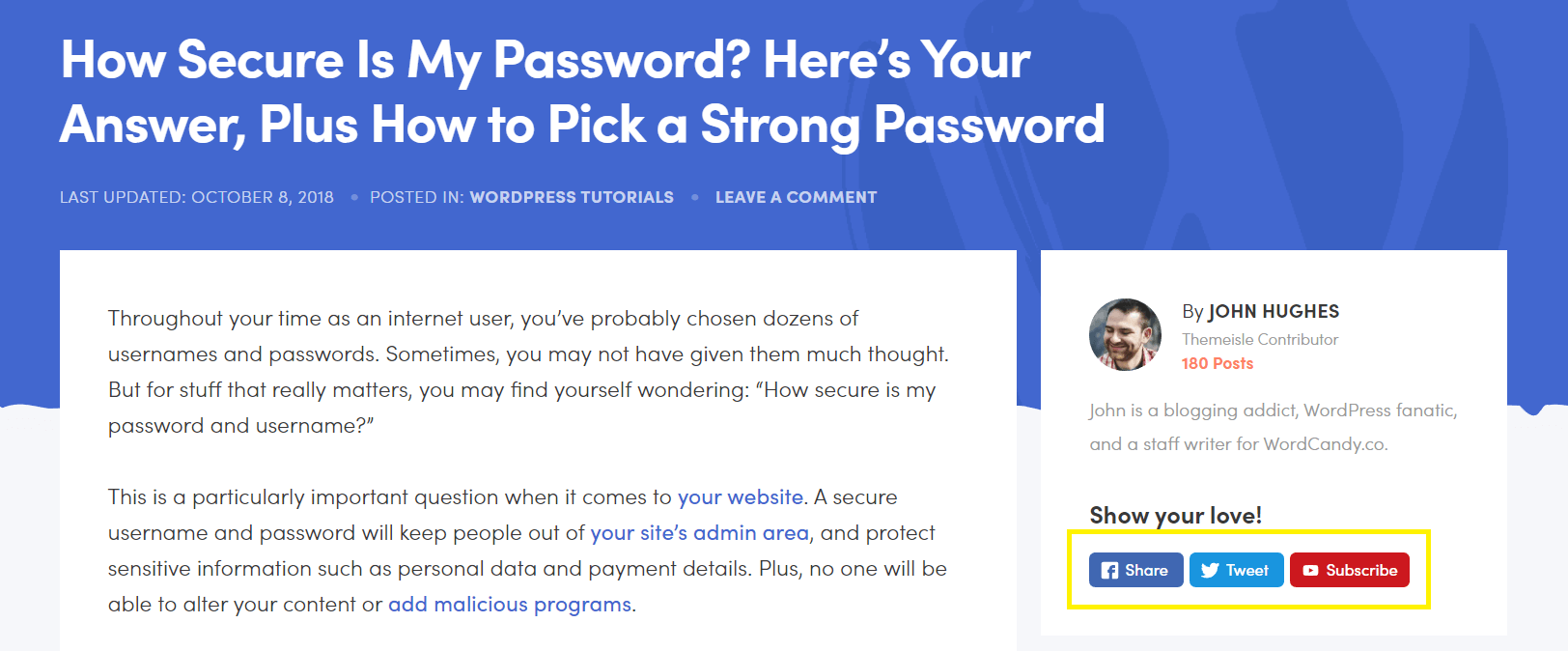The height and width of the screenshot is (651, 1568).
Task: Open "your site's admin area" link
Action: [699, 533]
